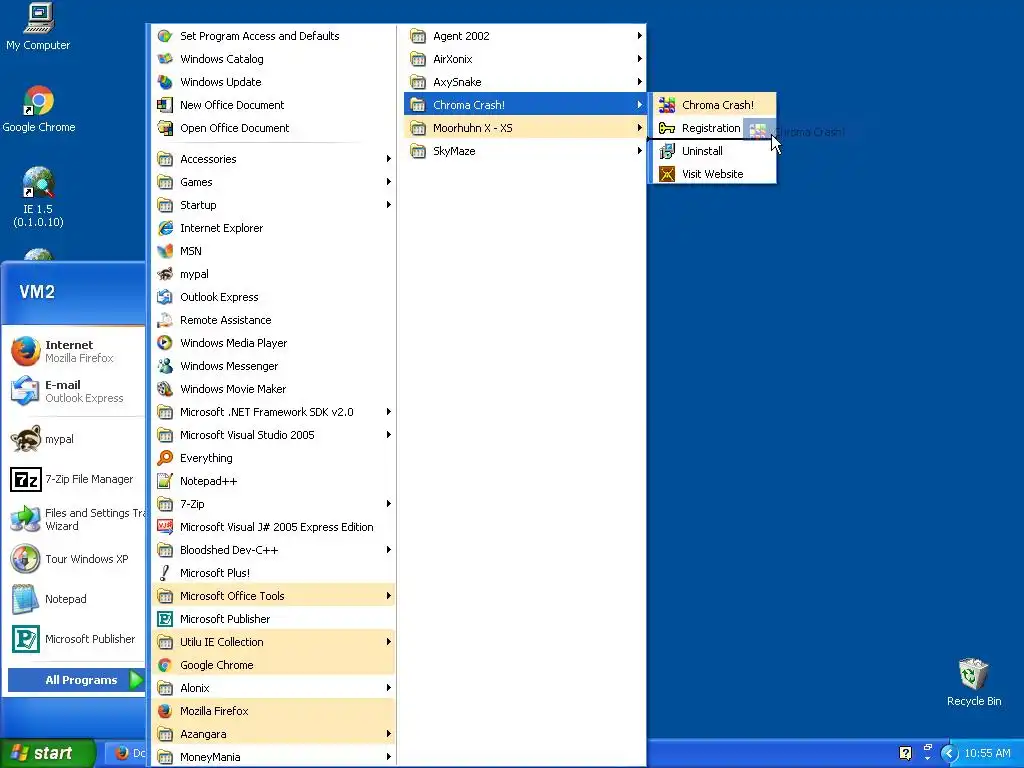Open Microsoft Visual J# 2005 Express Edition
Image resolution: width=1024 pixels, height=768 pixels.
coord(274,527)
